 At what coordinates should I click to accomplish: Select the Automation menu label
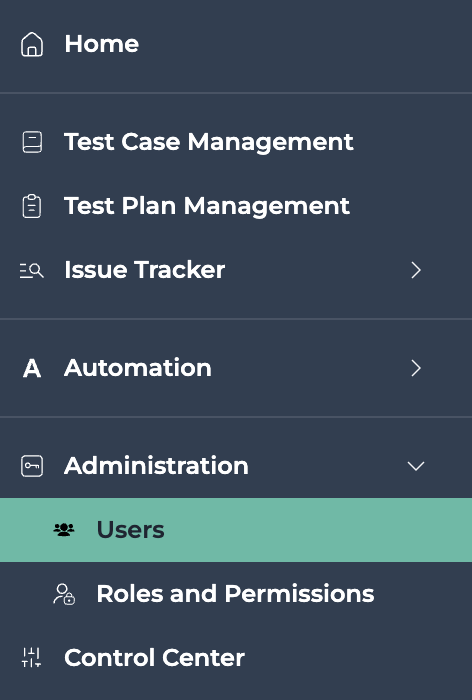coord(138,368)
